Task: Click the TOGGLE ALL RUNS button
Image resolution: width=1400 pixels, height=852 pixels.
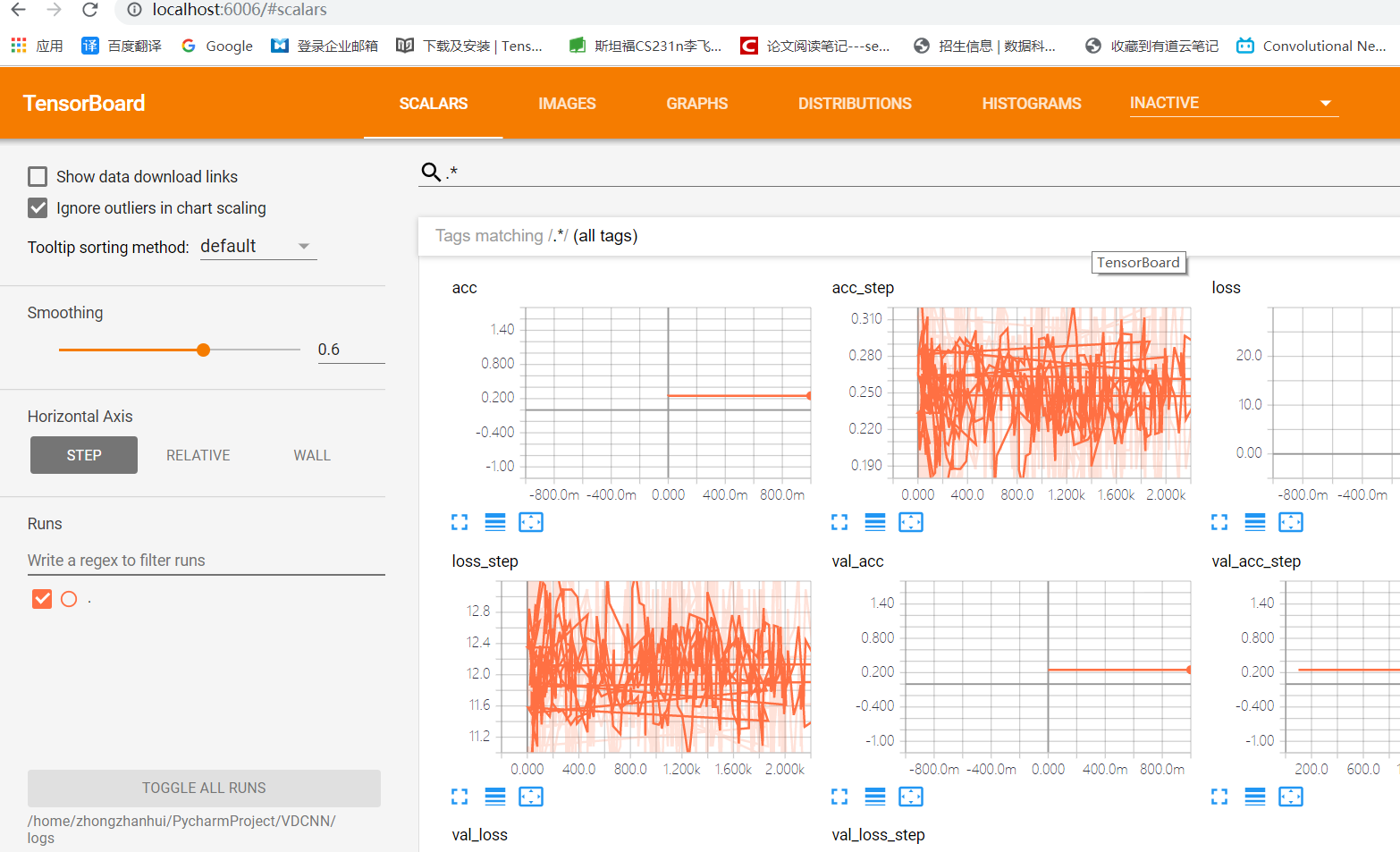Action: [204, 788]
